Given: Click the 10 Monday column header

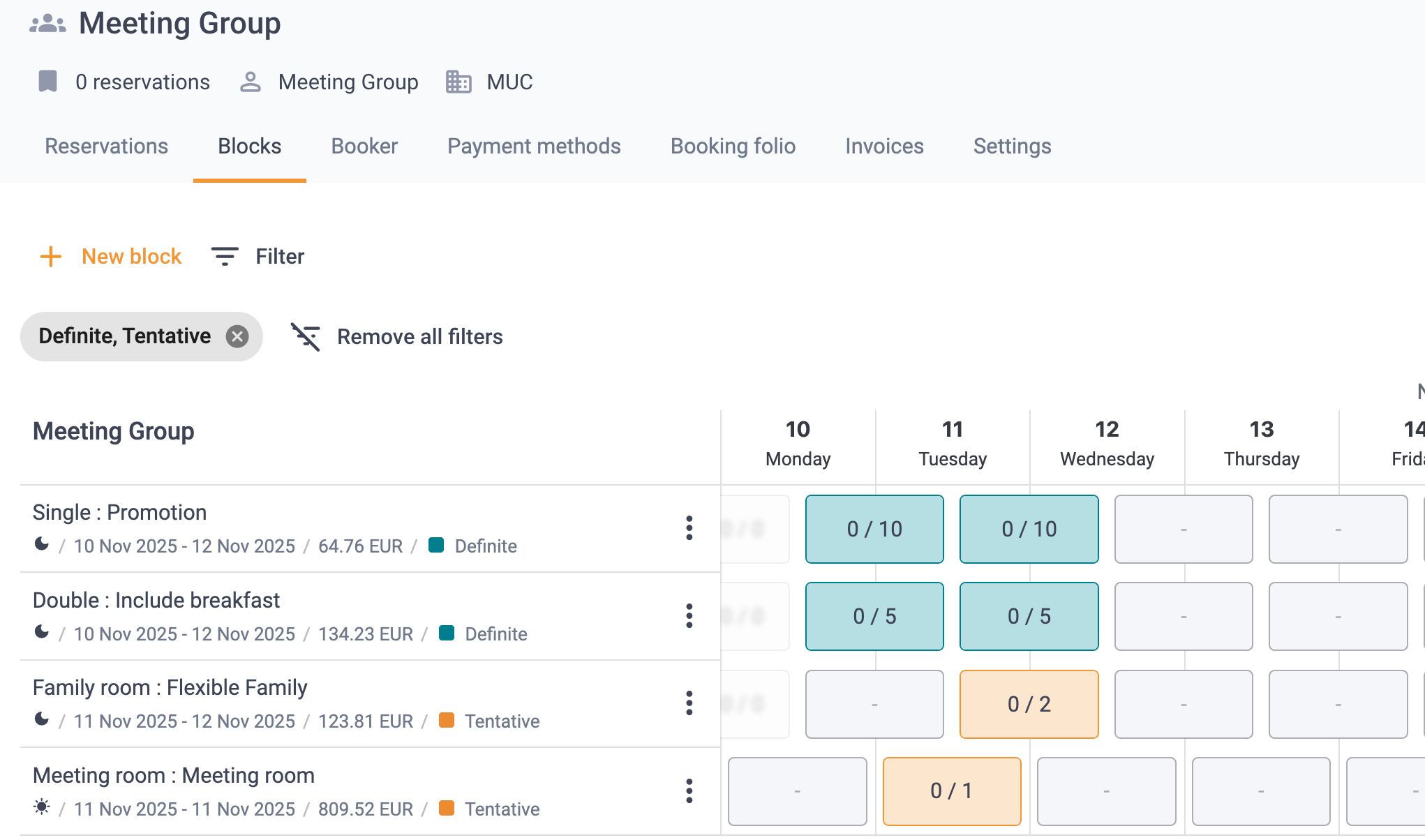Looking at the screenshot, I should [x=798, y=444].
